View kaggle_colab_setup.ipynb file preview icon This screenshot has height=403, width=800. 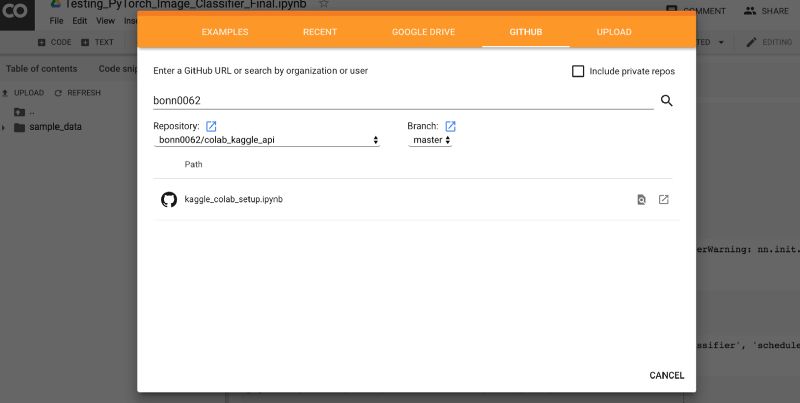pos(641,199)
